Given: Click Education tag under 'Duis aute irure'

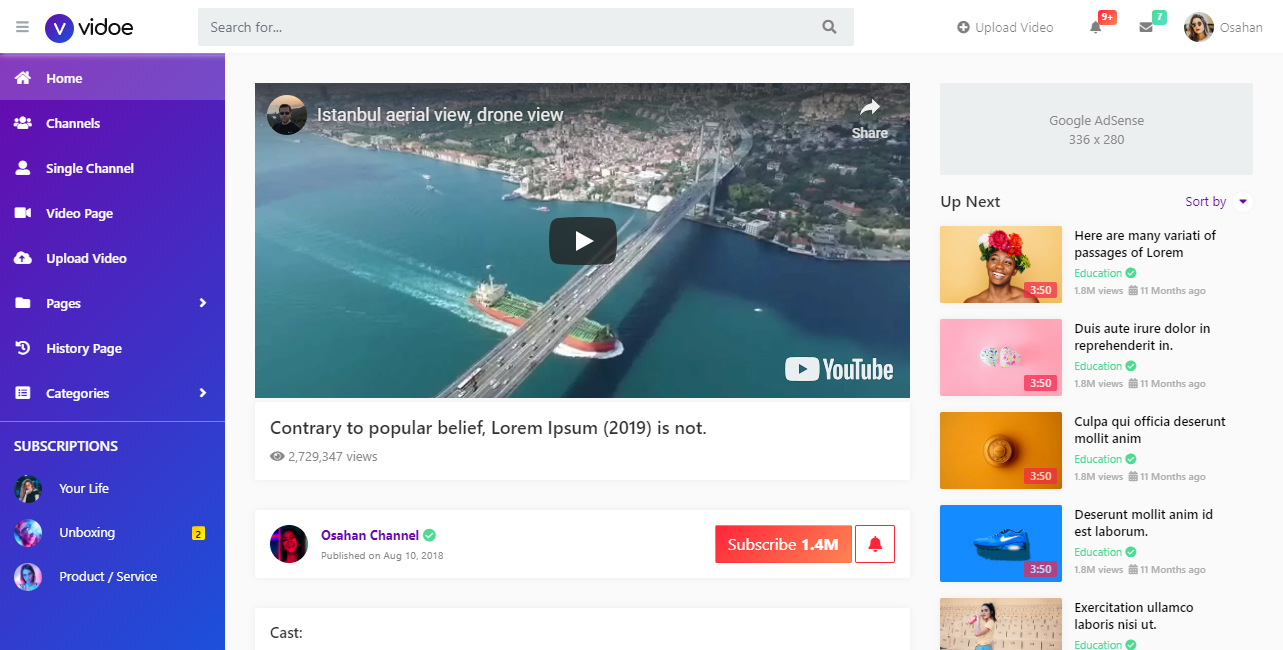Looking at the screenshot, I should [1098, 366].
